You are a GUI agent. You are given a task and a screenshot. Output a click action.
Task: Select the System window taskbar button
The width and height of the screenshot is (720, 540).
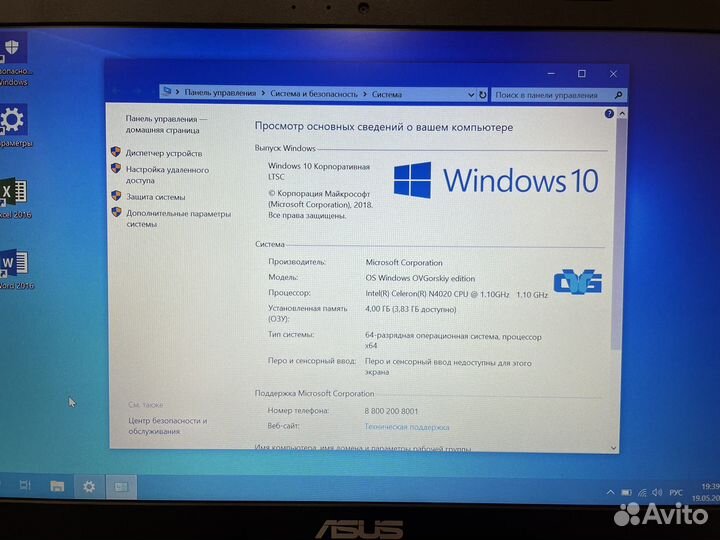121,487
